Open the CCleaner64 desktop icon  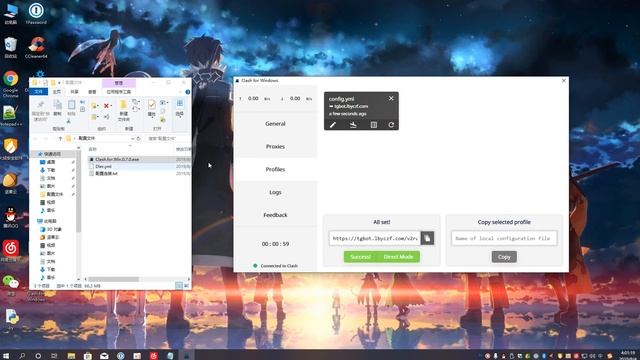[36, 47]
